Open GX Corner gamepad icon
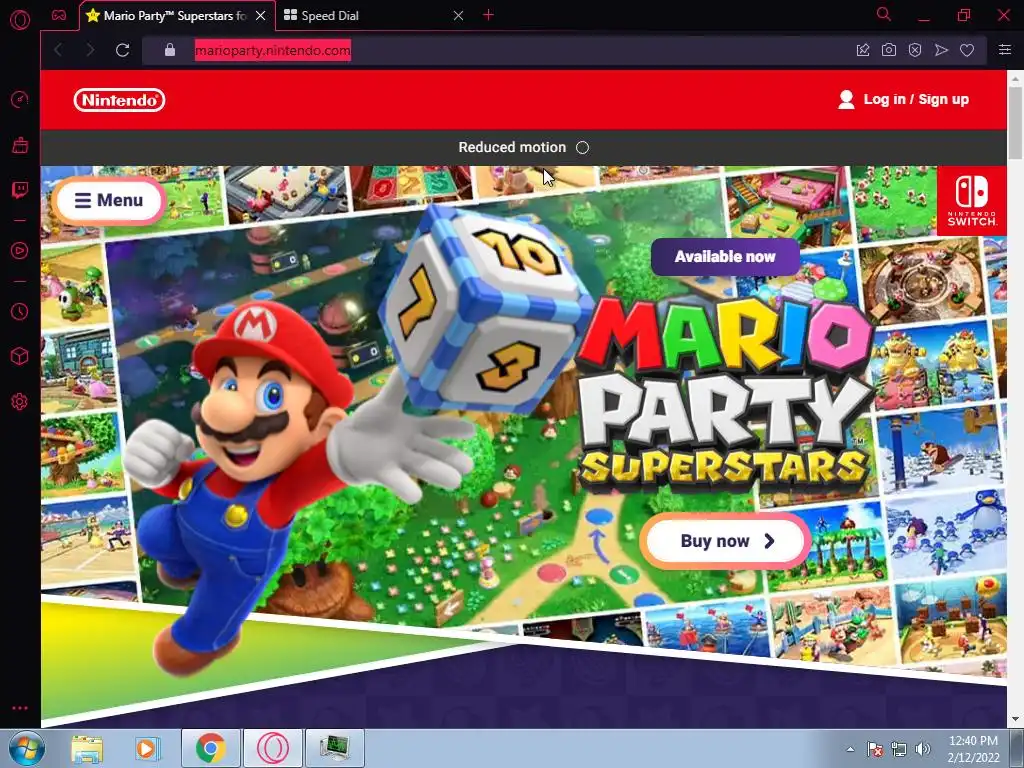This screenshot has width=1024, height=768. (x=59, y=15)
